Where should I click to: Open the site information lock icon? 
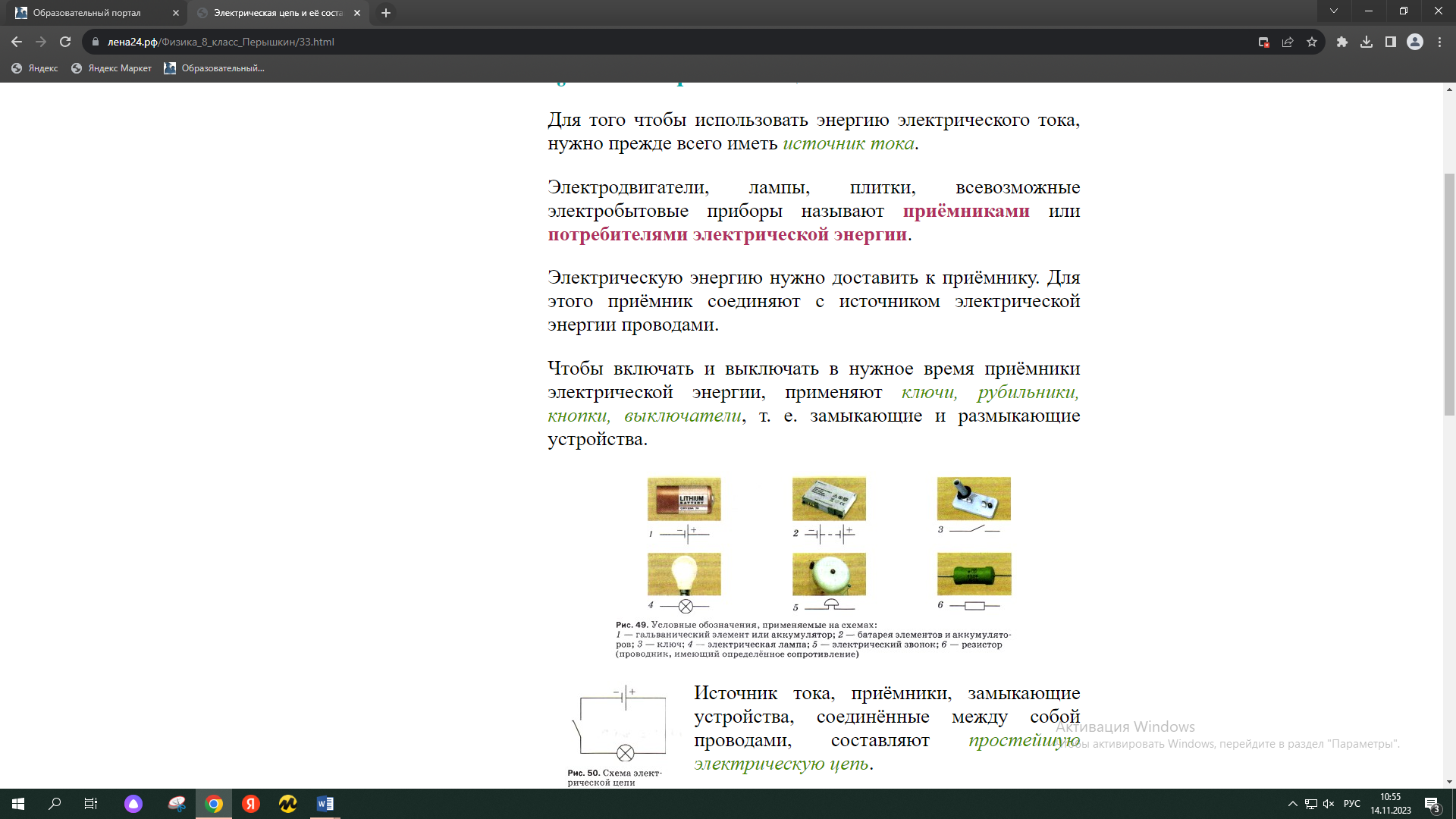point(95,42)
